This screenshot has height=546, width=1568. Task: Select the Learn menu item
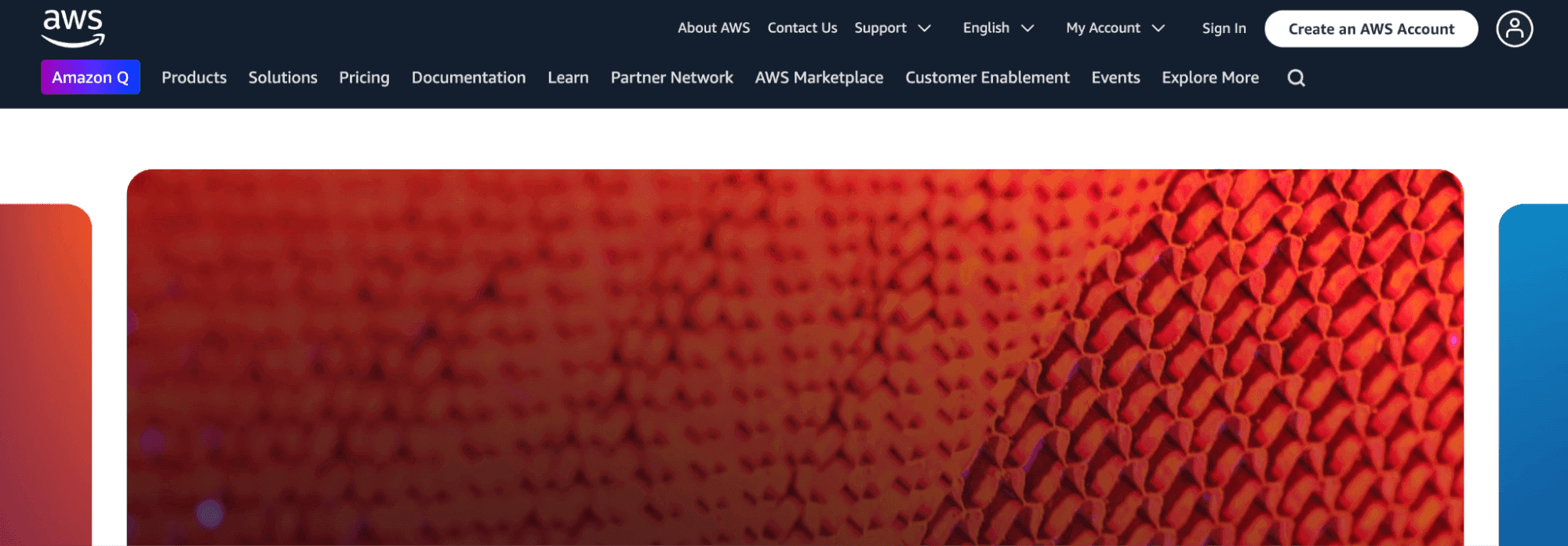pos(568,78)
